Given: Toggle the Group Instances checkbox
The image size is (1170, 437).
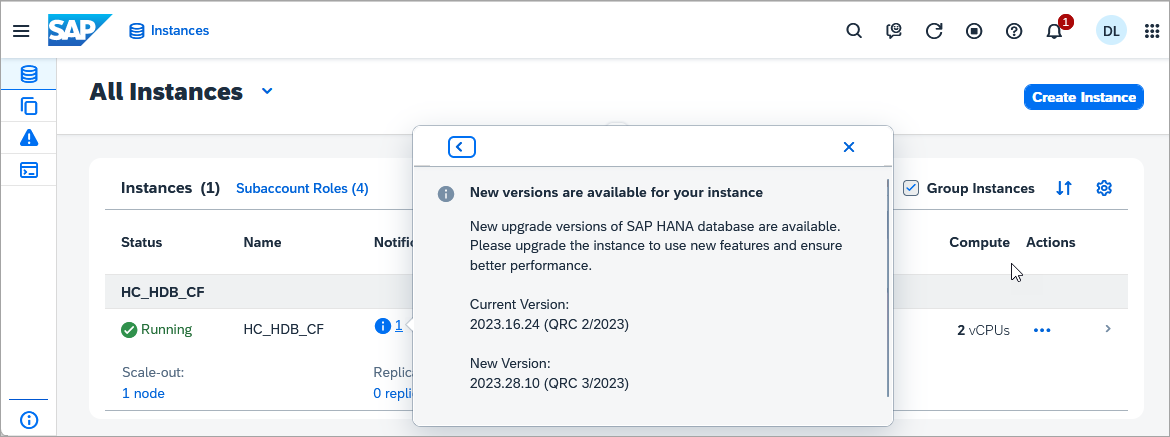Looking at the screenshot, I should 911,188.
